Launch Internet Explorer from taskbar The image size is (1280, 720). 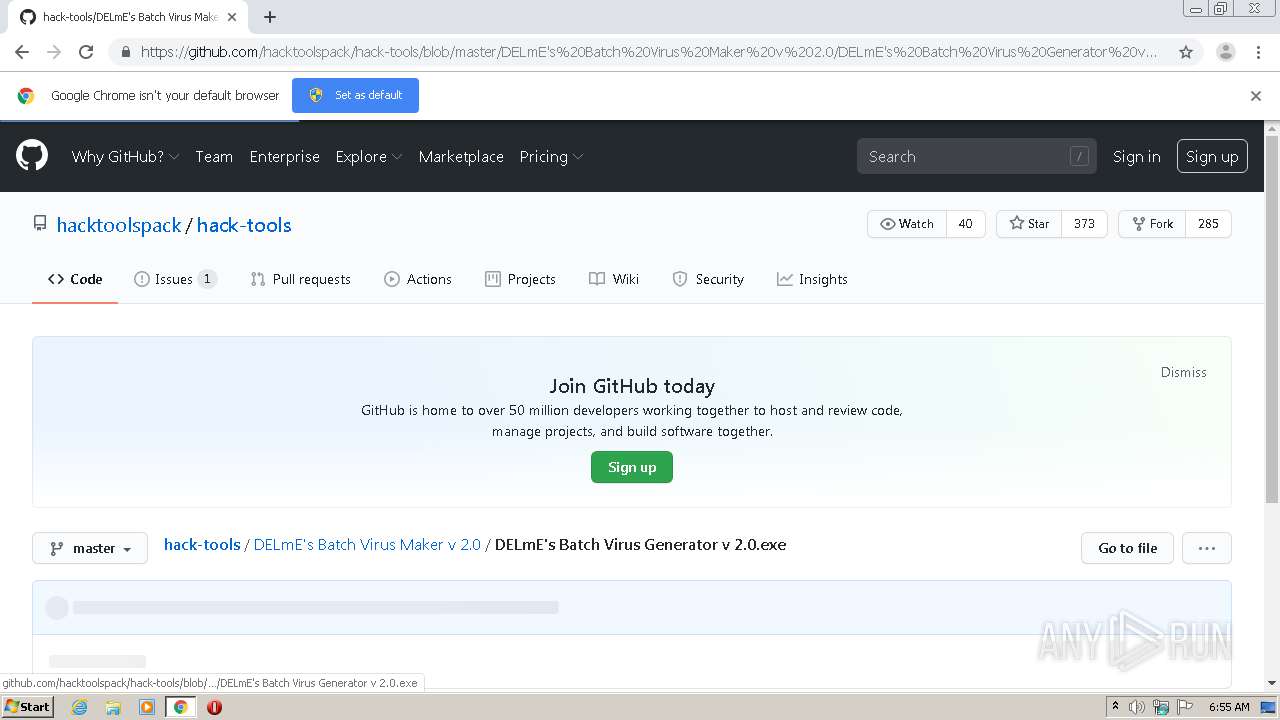coord(80,707)
